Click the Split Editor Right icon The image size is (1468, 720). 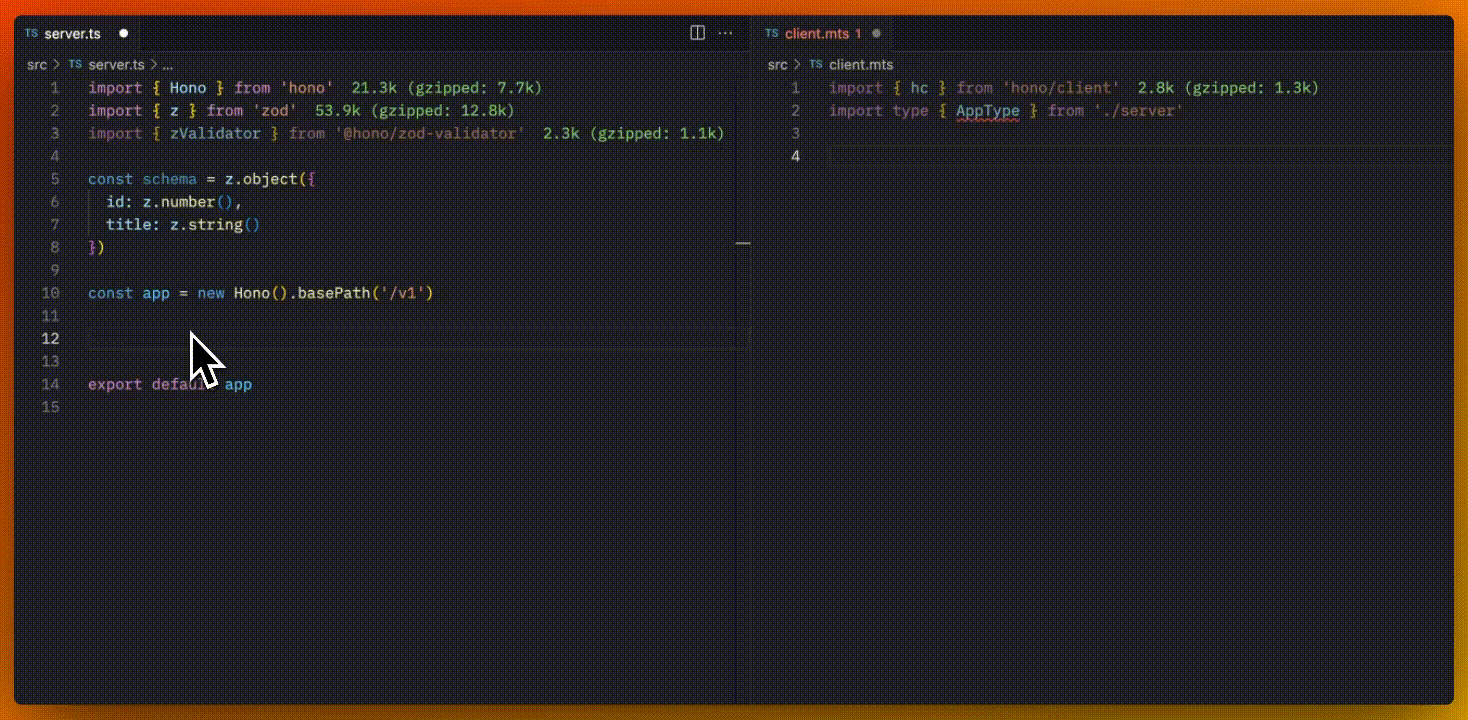tap(697, 33)
